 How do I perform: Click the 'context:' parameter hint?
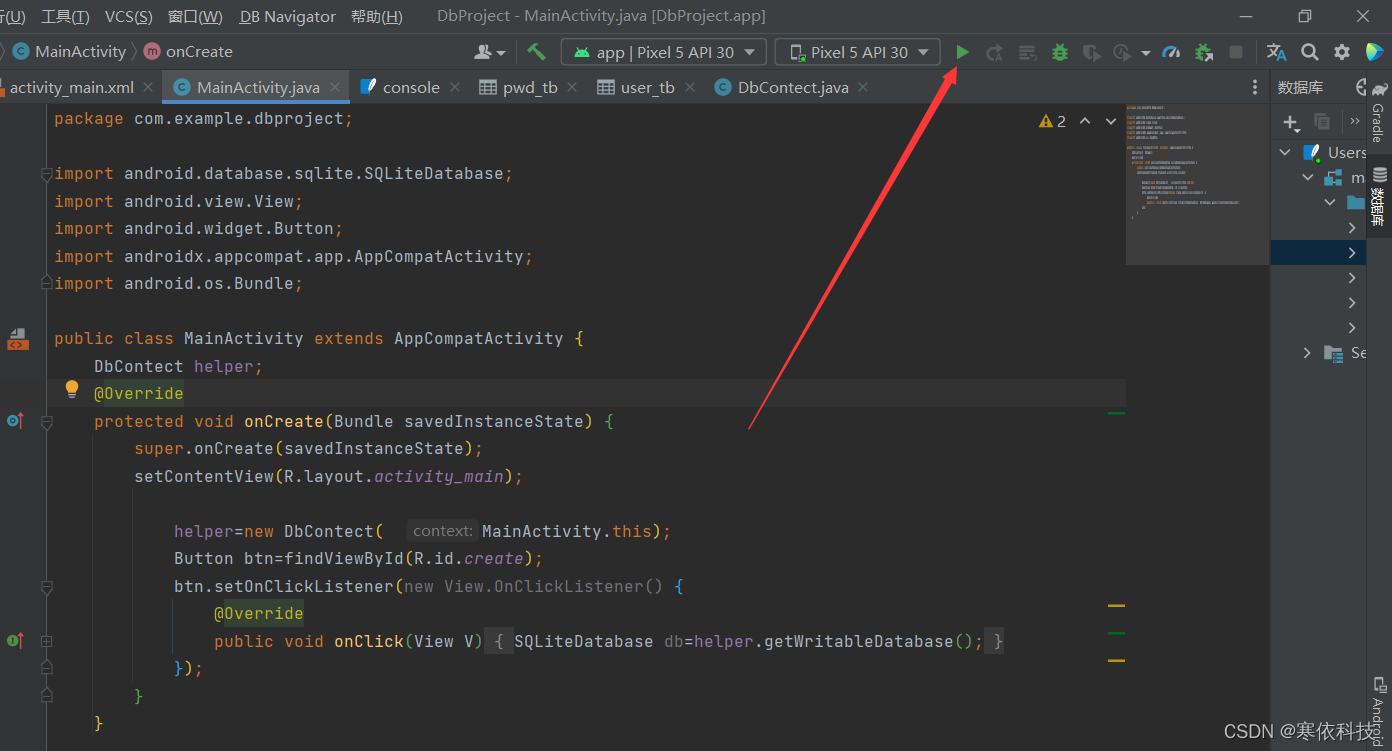pyautogui.click(x=443, y=531)
